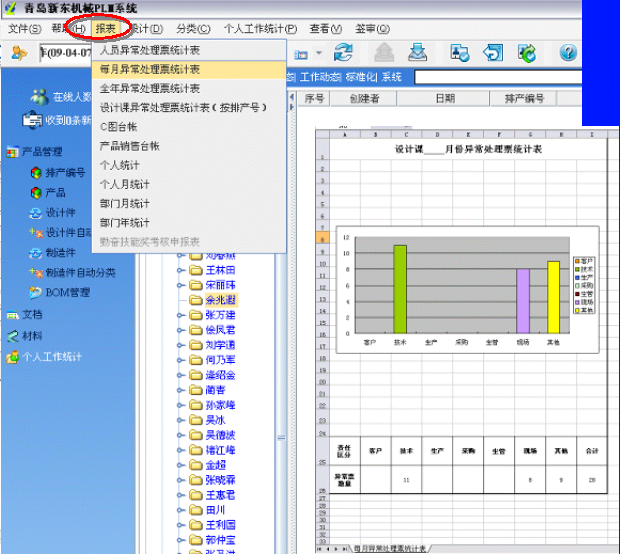Click the 文档 sidebar section
Screen dimensions: 620x554
pyautogui.click(x=32, y=314)
